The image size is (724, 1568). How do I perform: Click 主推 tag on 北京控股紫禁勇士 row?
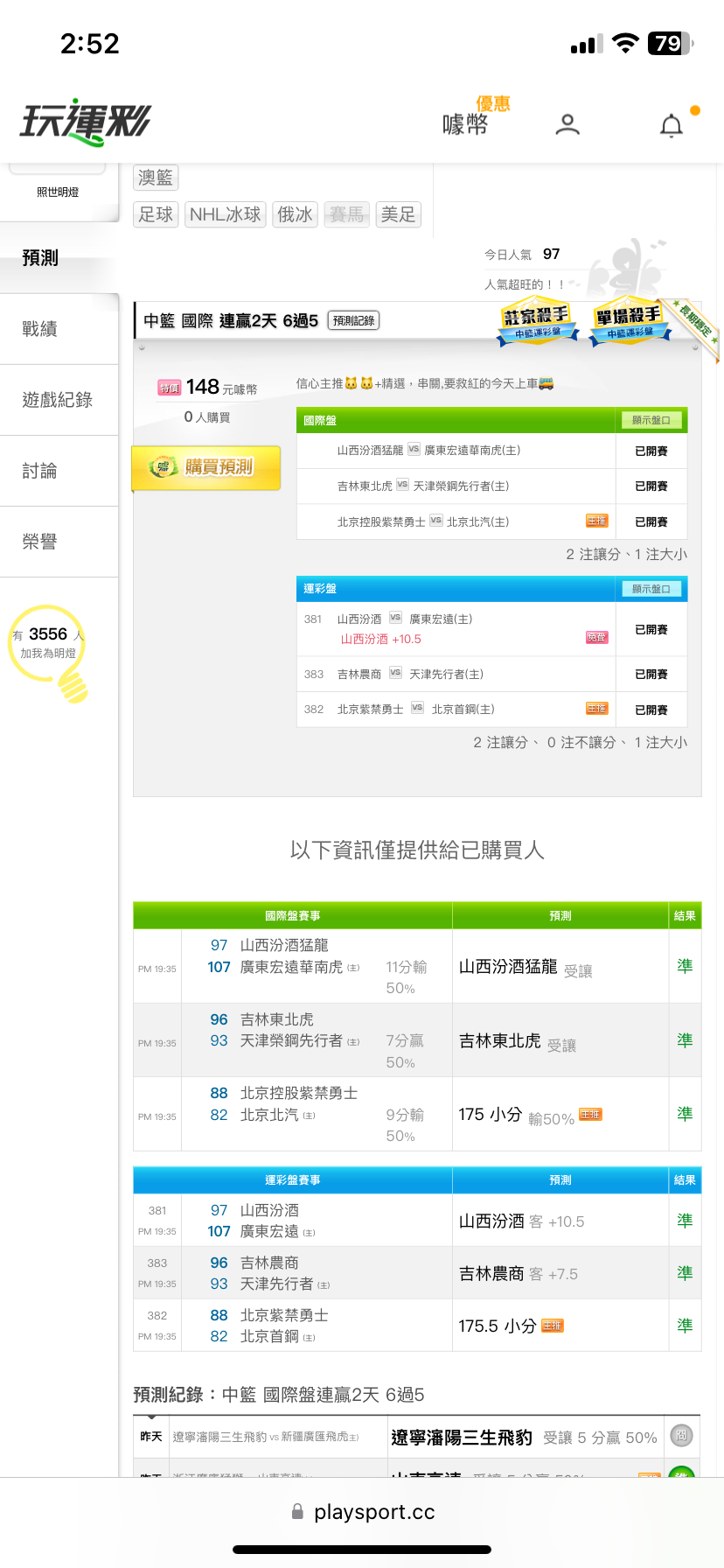click(596, 521)
